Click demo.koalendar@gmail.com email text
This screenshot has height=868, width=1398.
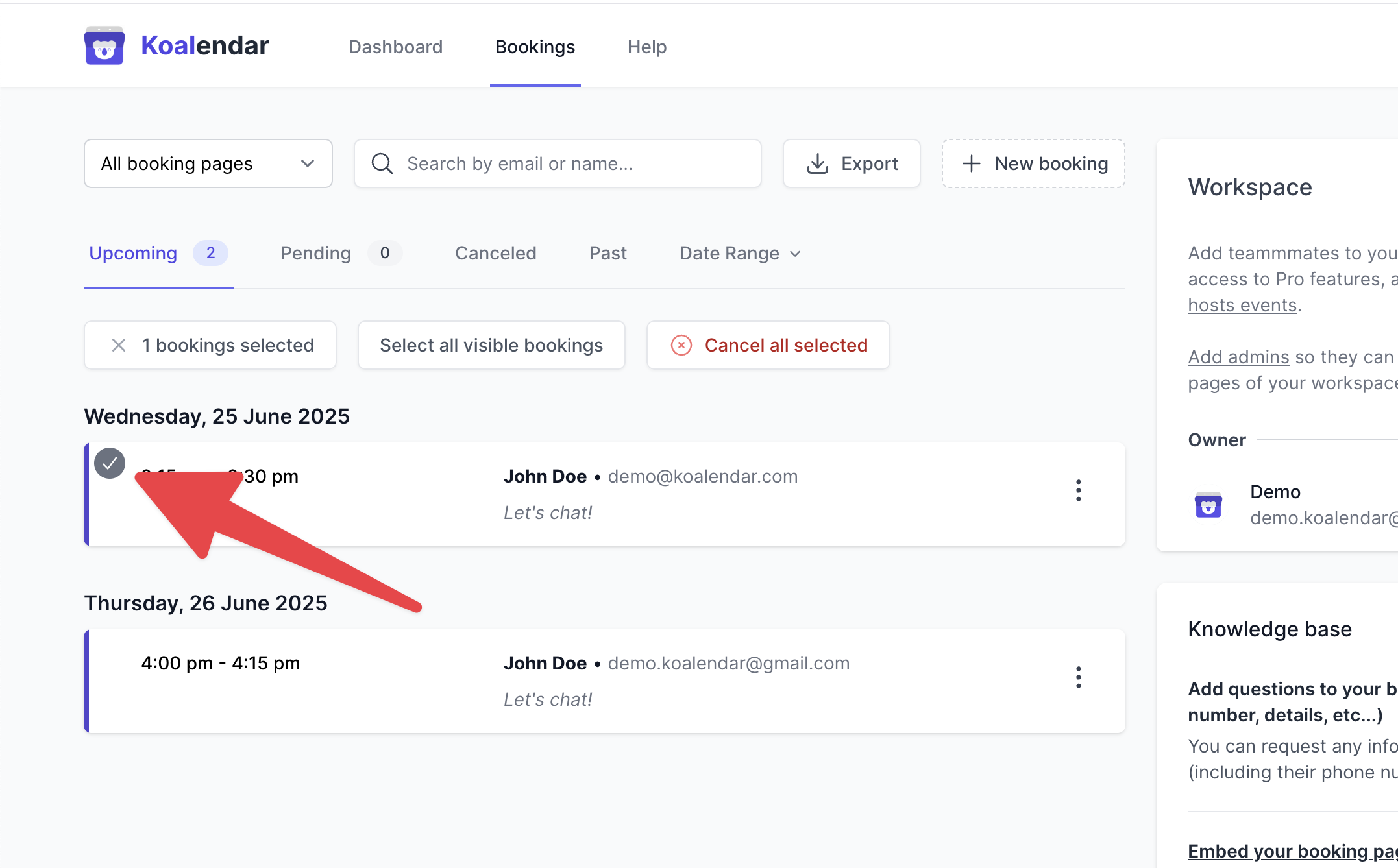728,663
